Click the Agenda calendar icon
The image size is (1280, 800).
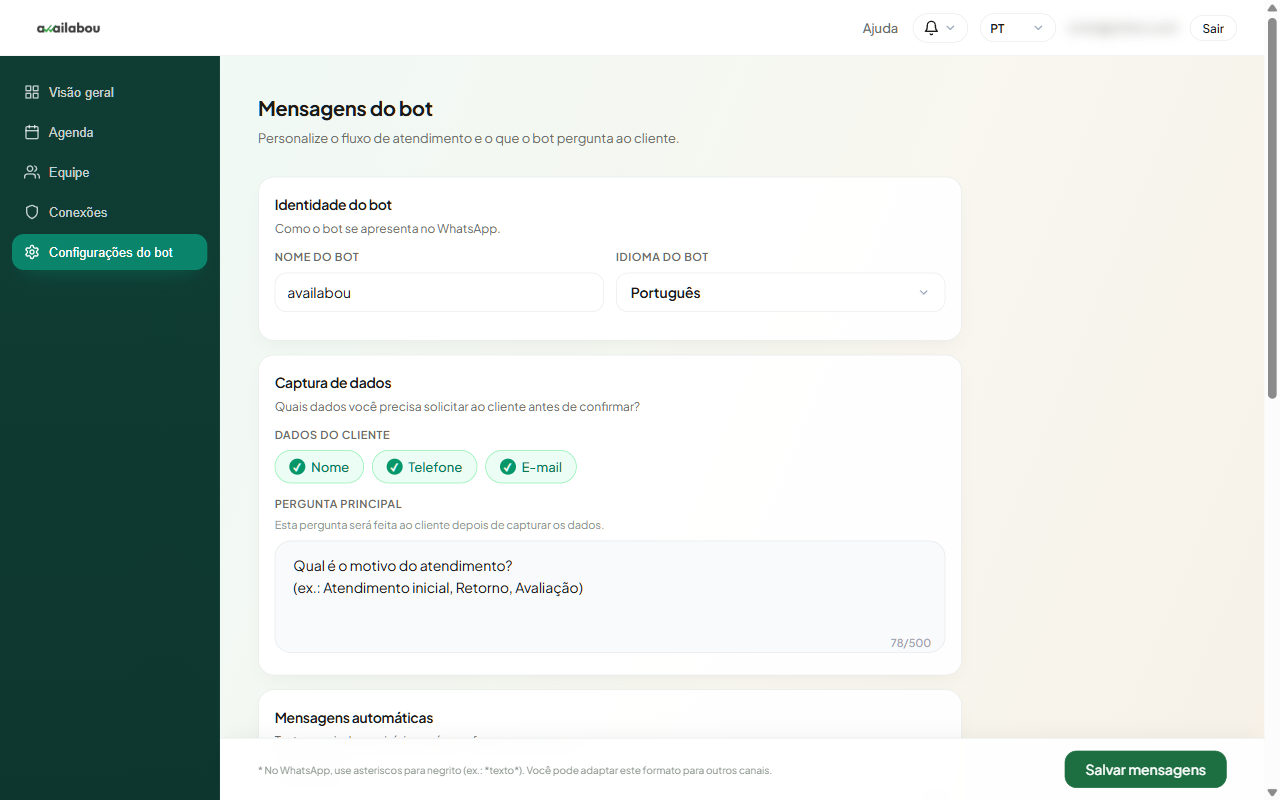click(x=32, y=132)
